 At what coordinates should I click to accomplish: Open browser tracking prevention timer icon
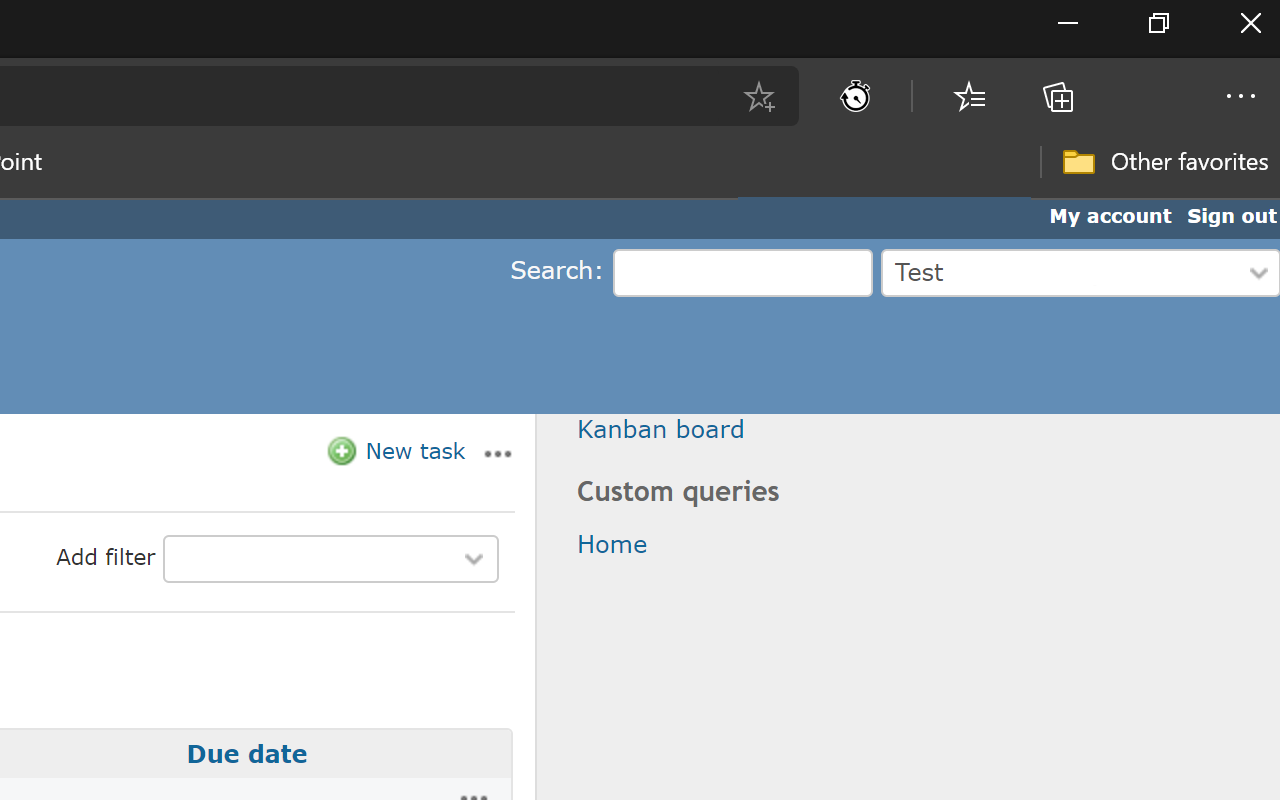click(855, 97)
